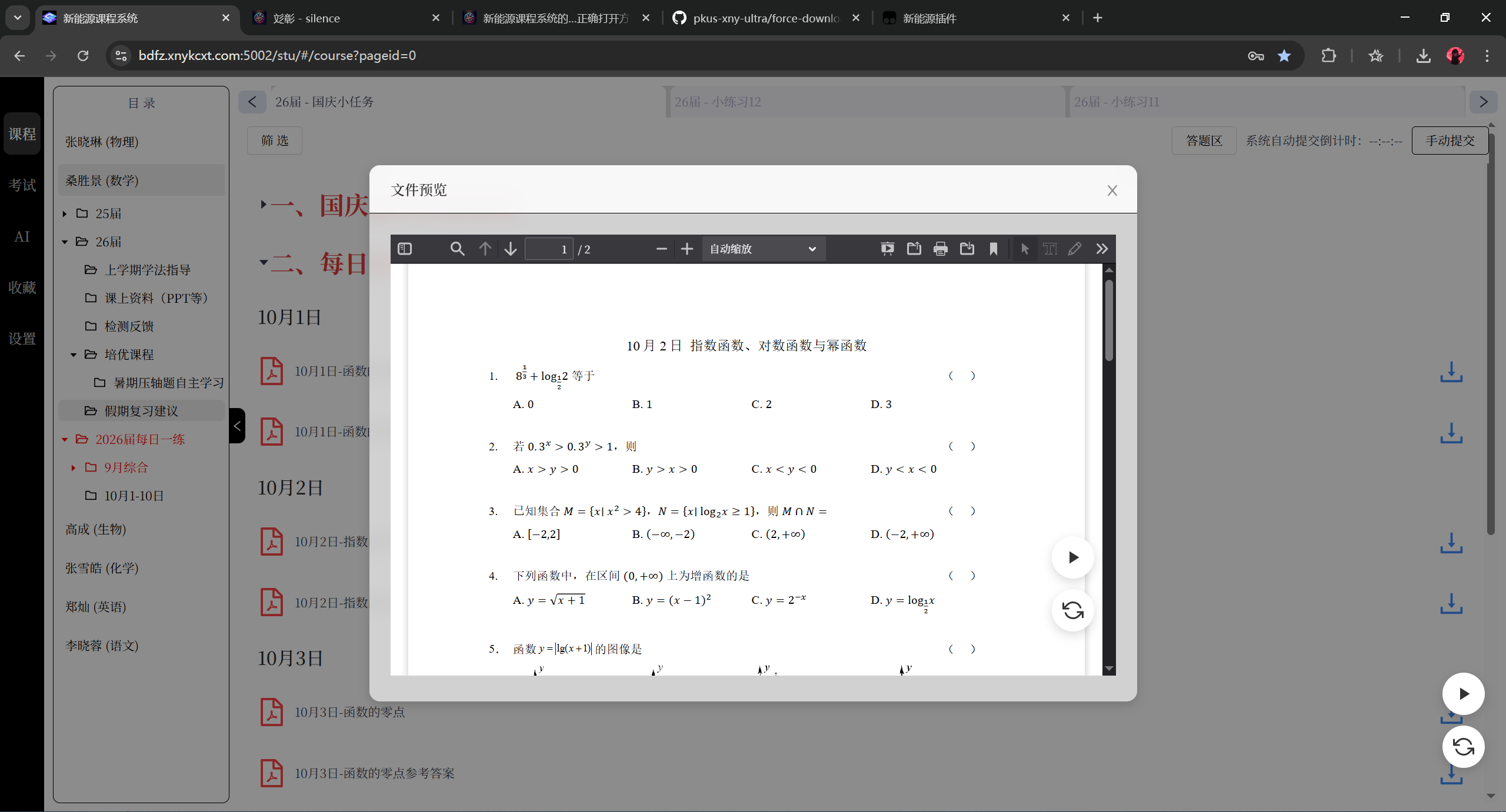The width and height of the screenshot is (1506, 812).
Task: Click the 筛选 filter button
Action: pyautogui.click(x=275, y=141)
